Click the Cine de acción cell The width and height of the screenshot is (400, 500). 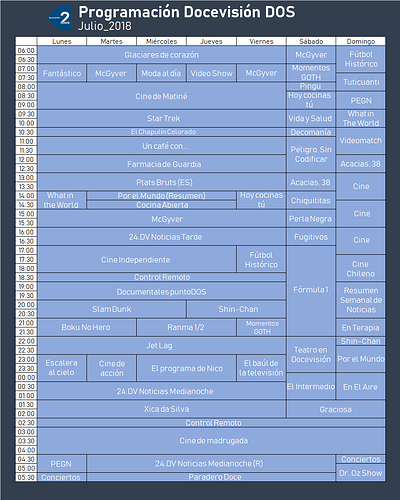(111, 368)
